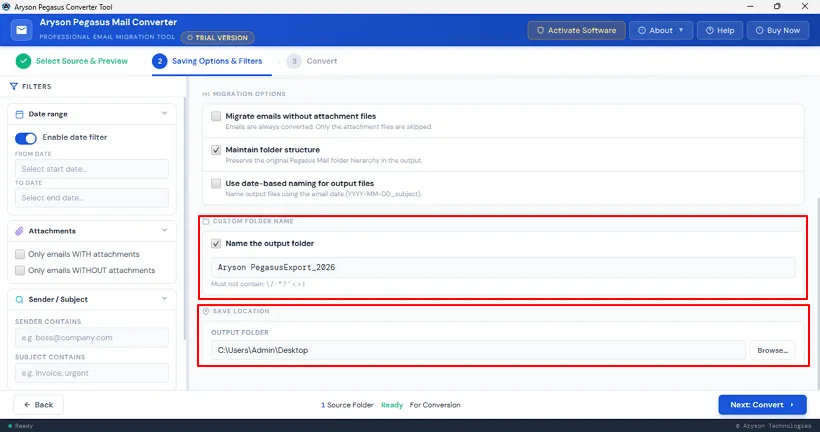820x432 pixels.
Task: Collapse the Date range section chevron
Action: point(164,113)
